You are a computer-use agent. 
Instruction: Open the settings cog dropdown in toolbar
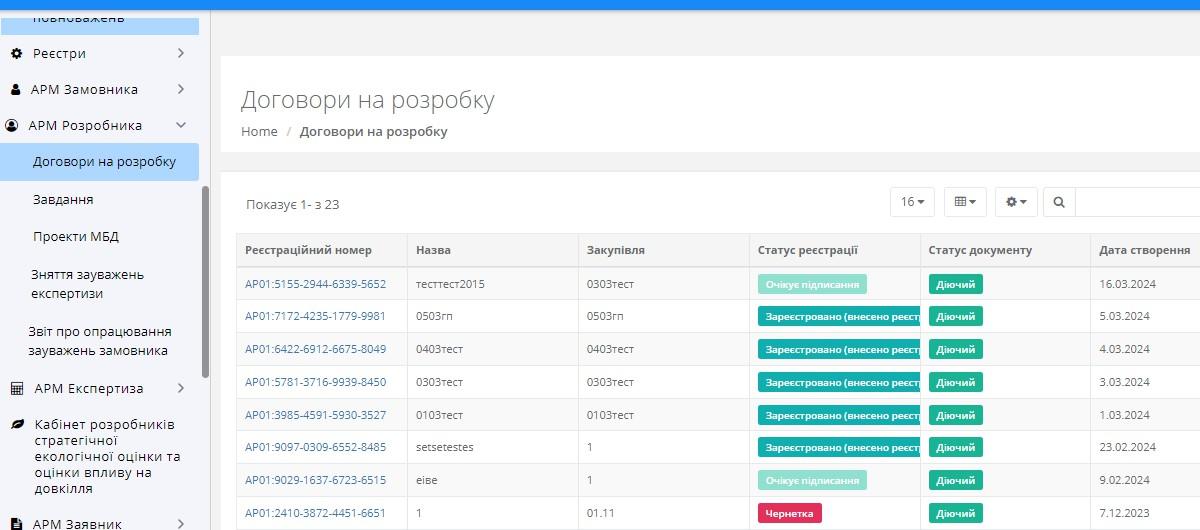(x=1016, y=202)
